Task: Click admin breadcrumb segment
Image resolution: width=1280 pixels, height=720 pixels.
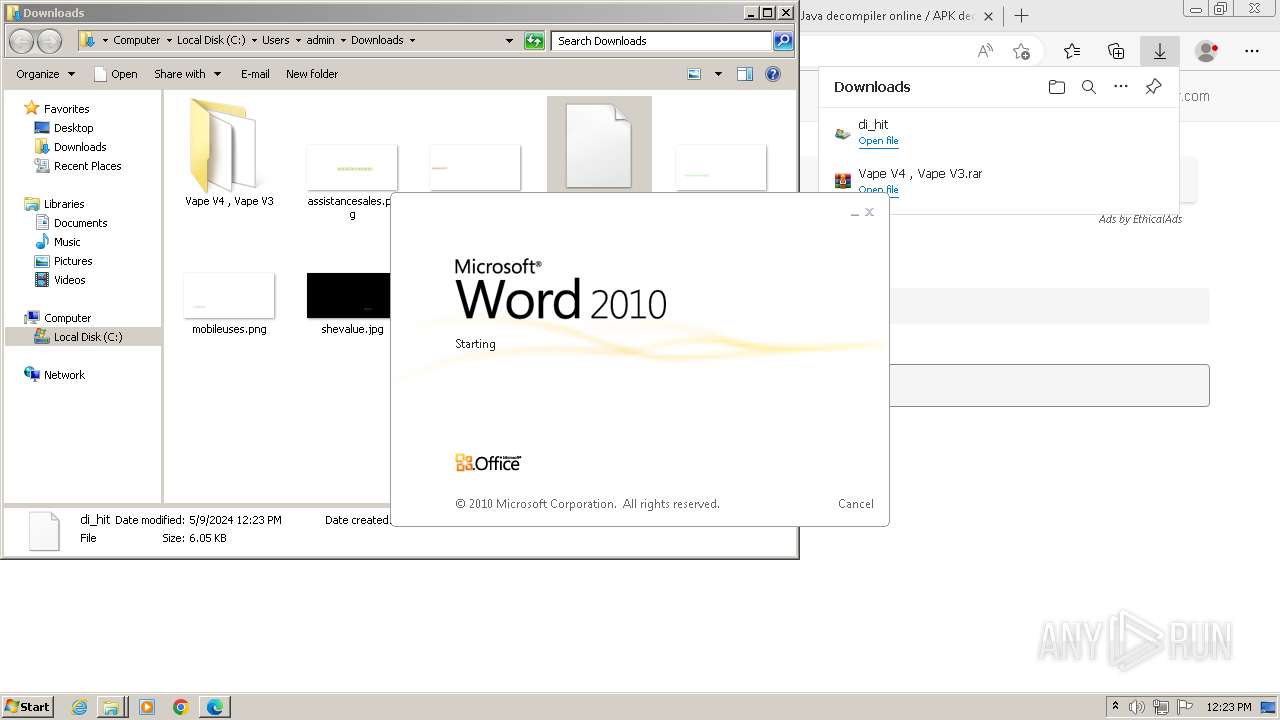Action: [x=320, y=41]
